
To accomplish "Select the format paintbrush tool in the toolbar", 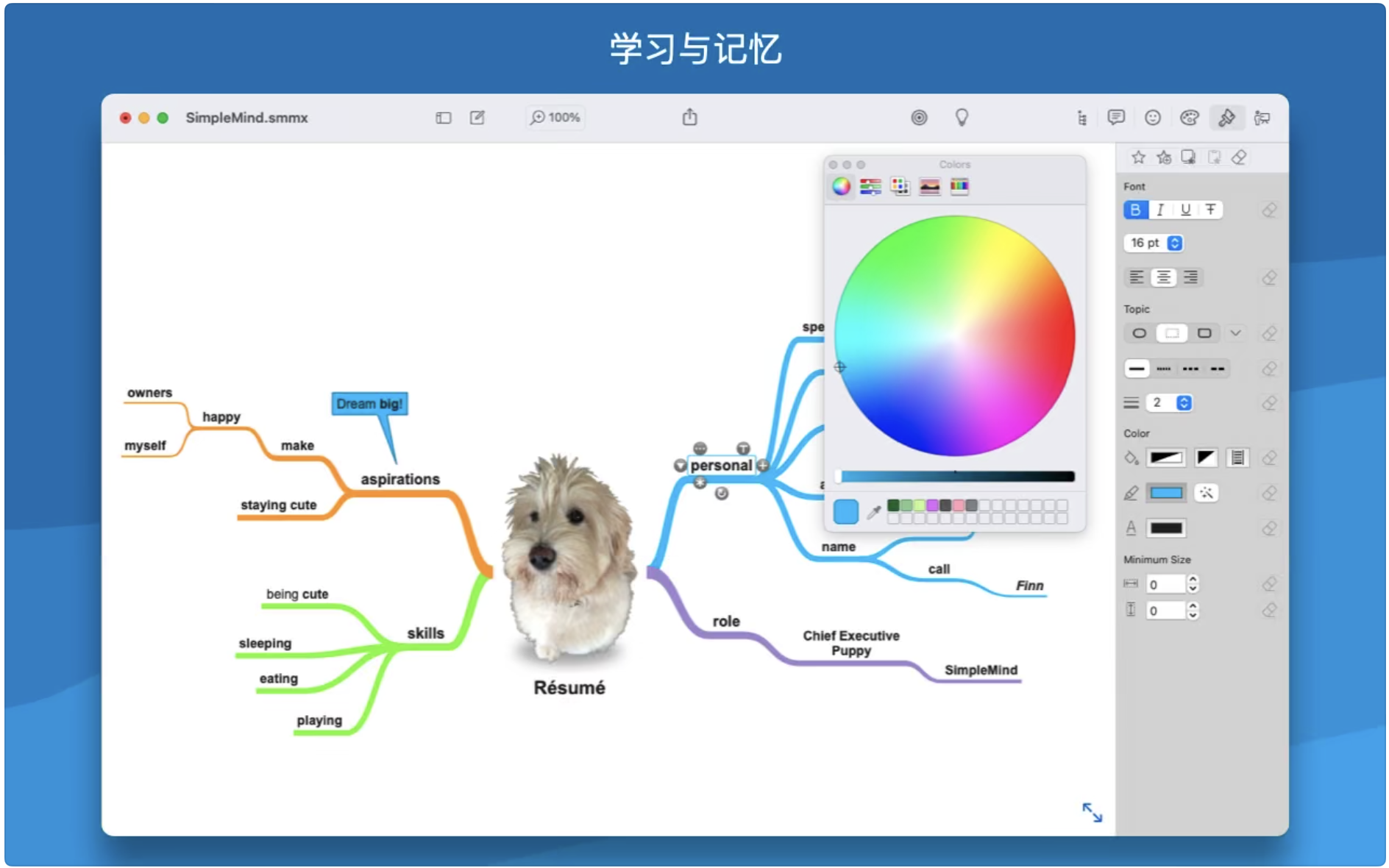I will pyautogui.click(x=1226, y=117).
